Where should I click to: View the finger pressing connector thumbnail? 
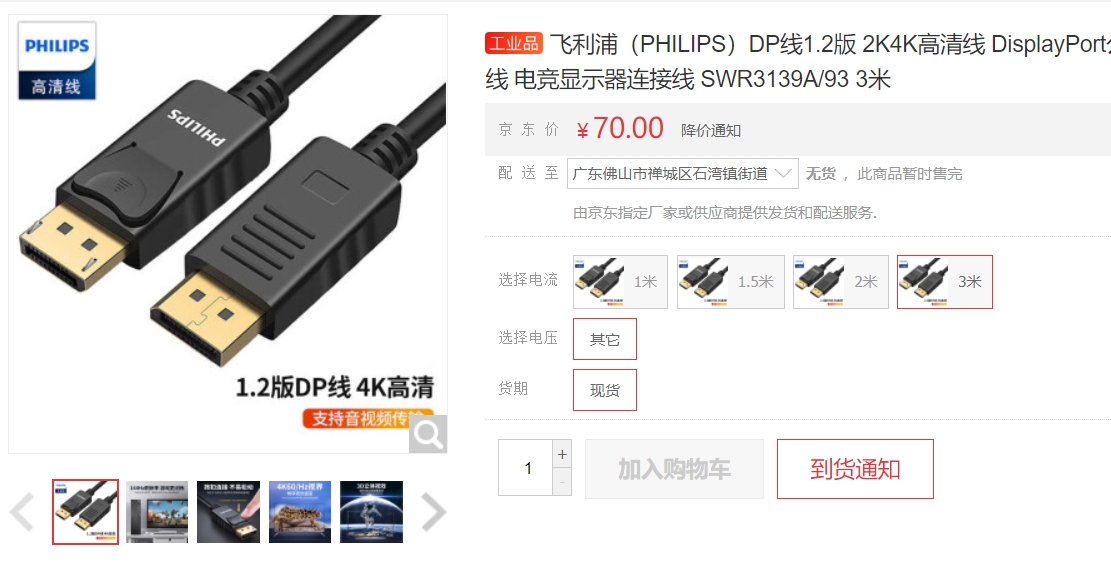[228, 512]
